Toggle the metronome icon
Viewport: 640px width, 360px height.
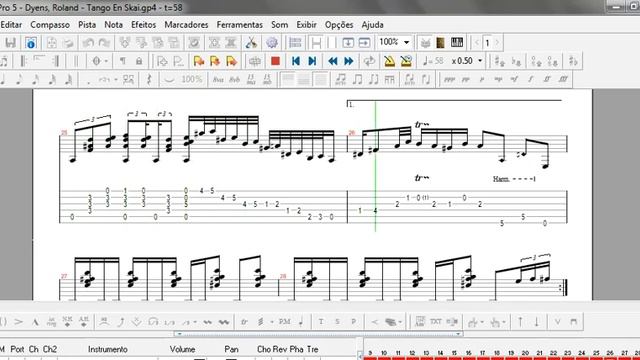(389, 61)
